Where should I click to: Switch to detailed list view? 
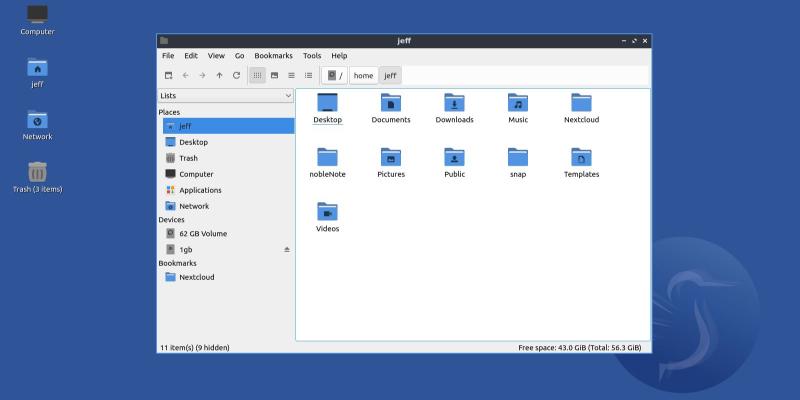(x=308, y=76)
